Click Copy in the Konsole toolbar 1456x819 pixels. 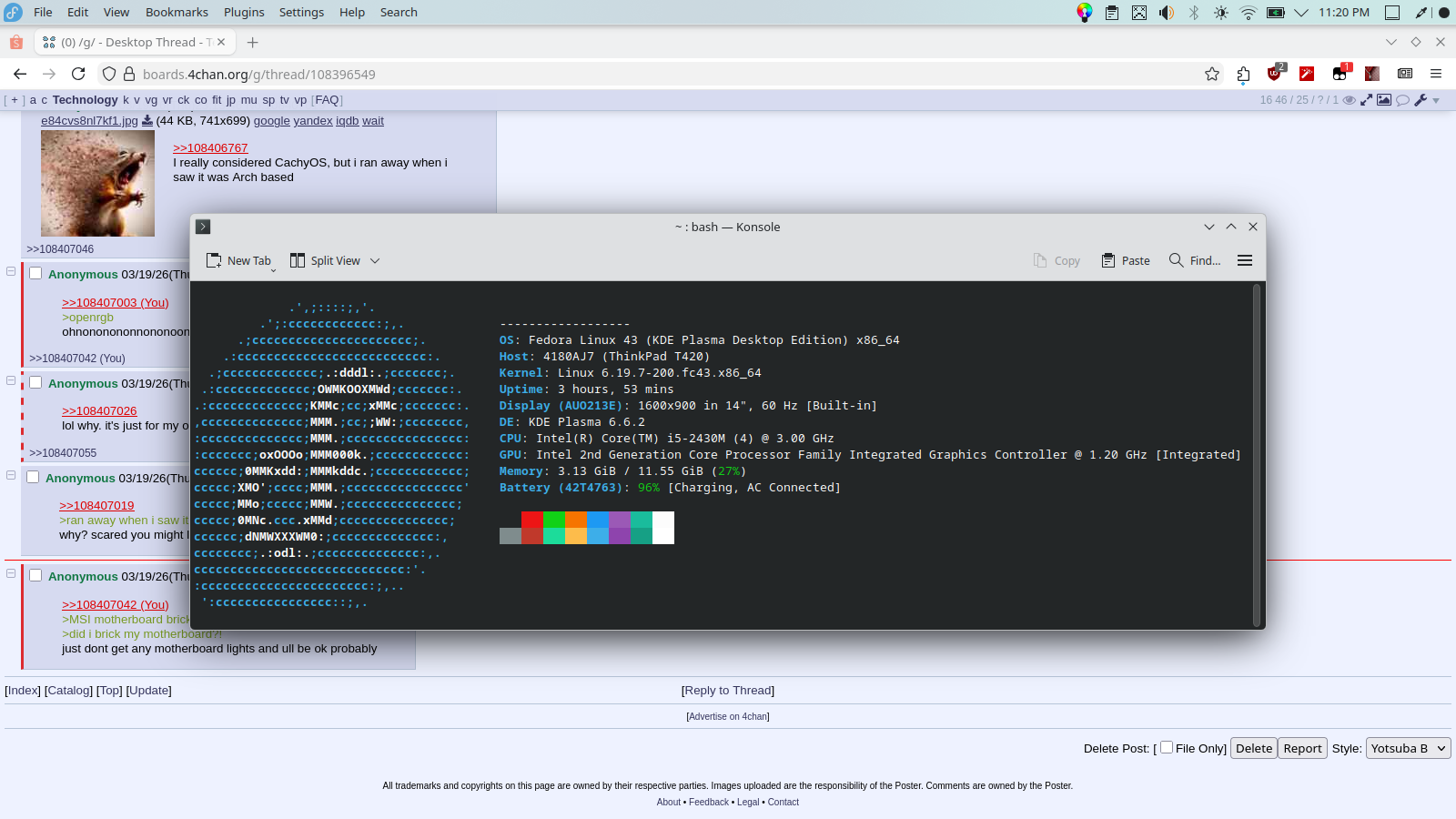point(1057,260)
